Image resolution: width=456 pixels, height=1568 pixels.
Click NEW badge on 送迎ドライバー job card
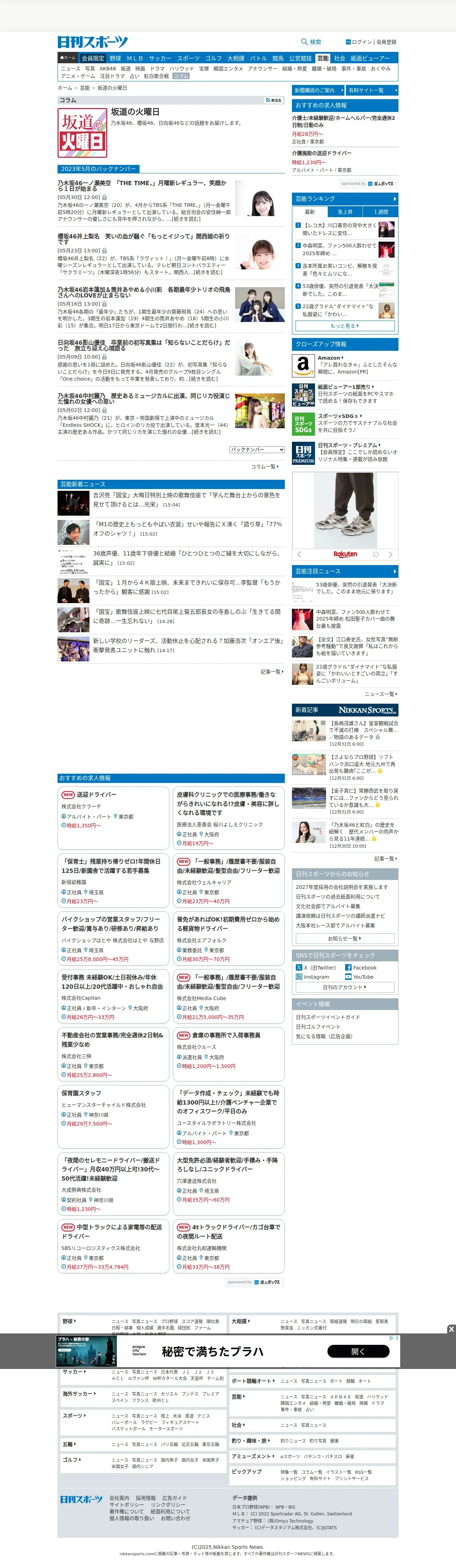click(68, 795)
